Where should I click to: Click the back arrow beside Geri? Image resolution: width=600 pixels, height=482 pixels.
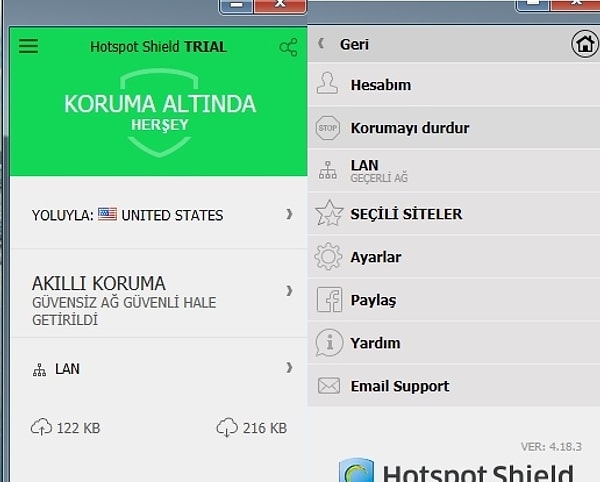tap(321, 44)
